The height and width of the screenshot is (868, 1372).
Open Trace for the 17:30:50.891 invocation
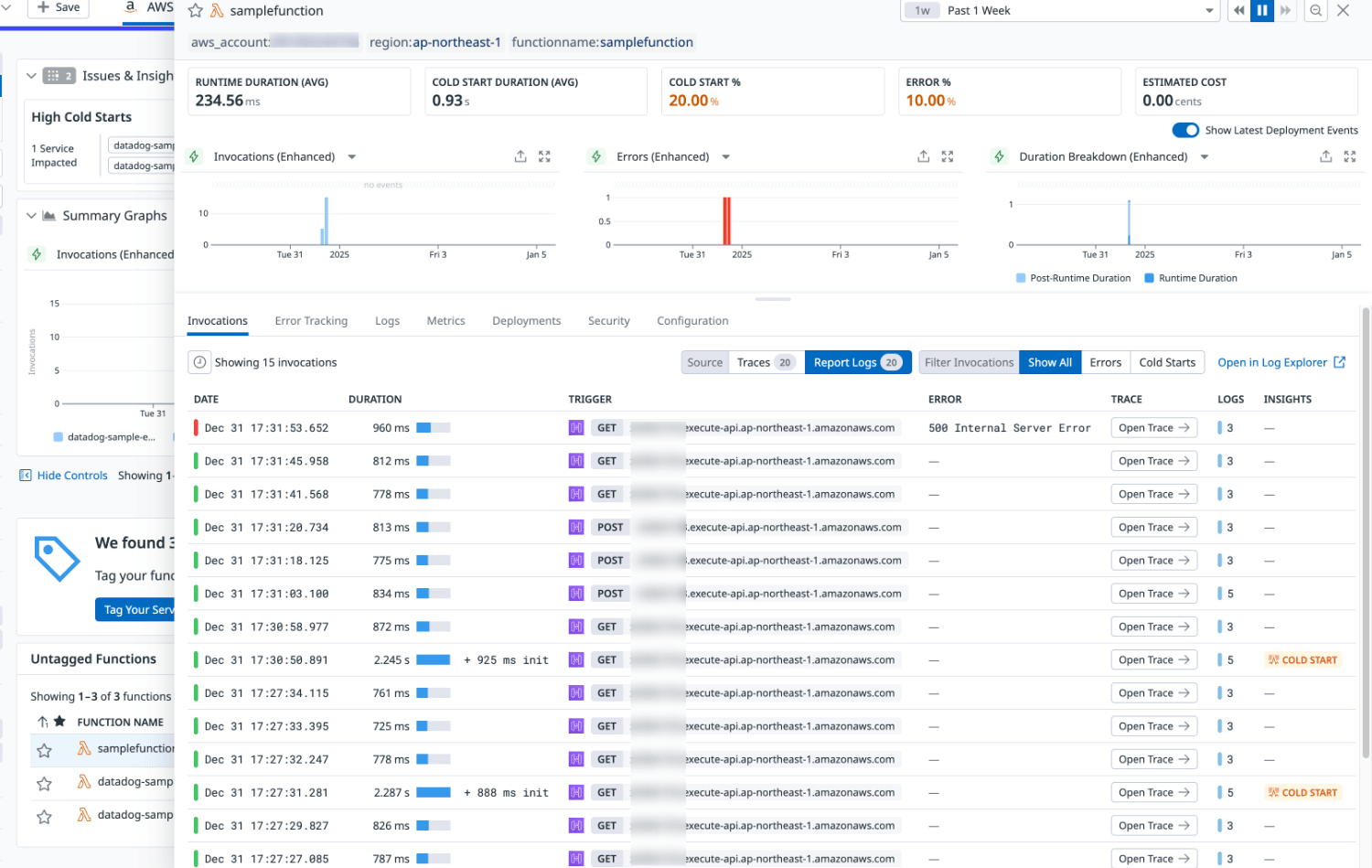(1153, 659)
